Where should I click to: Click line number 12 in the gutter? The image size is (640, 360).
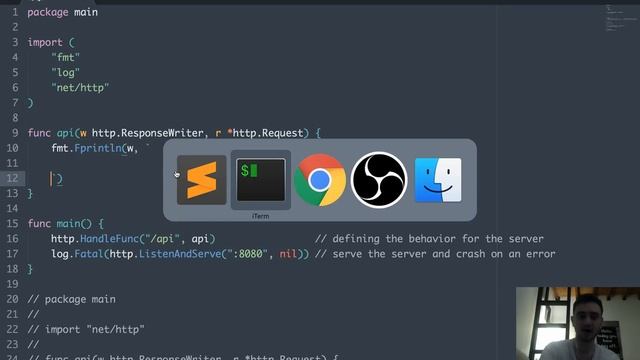12,178
